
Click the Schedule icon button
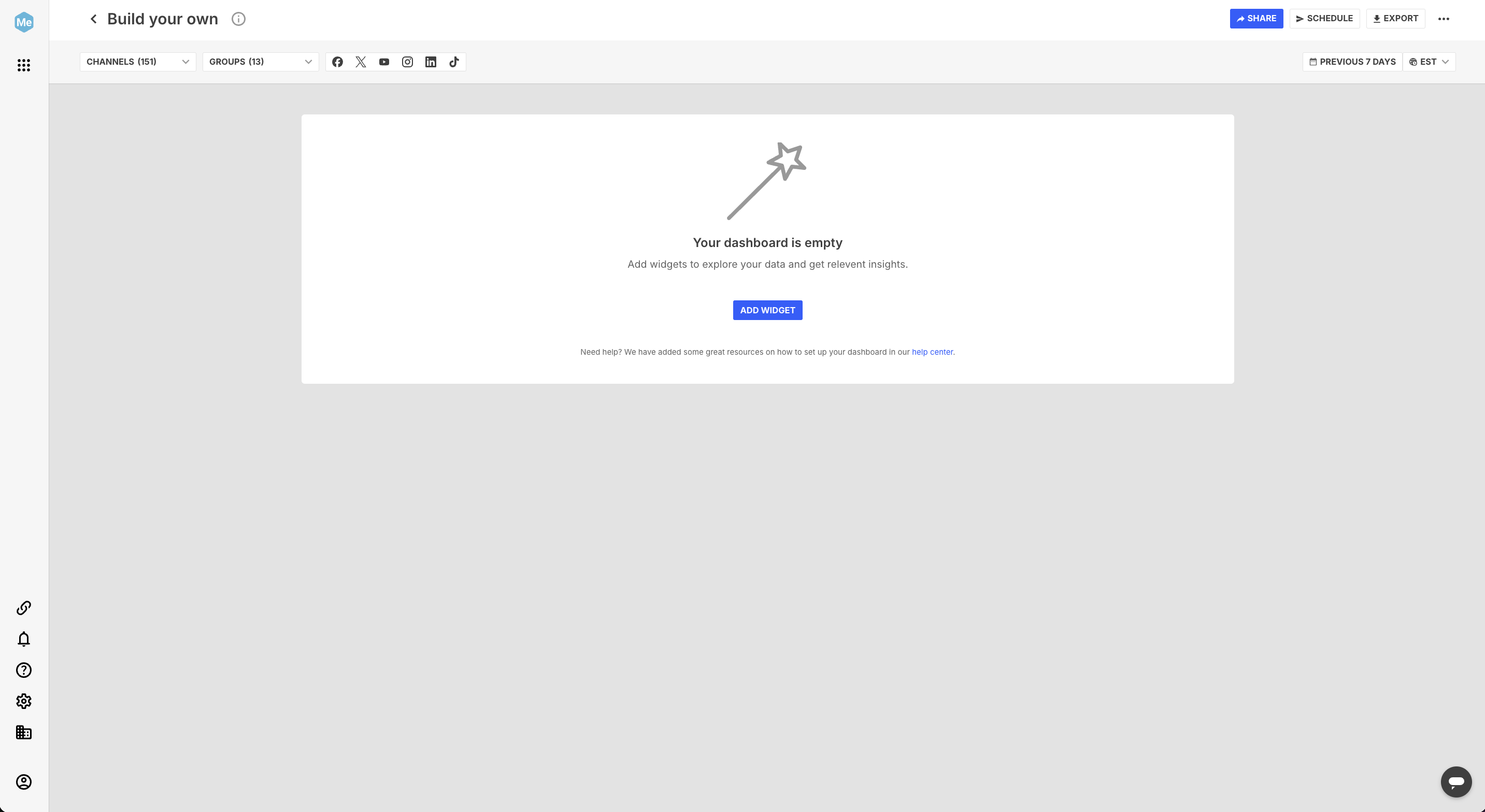point(1325,18)
